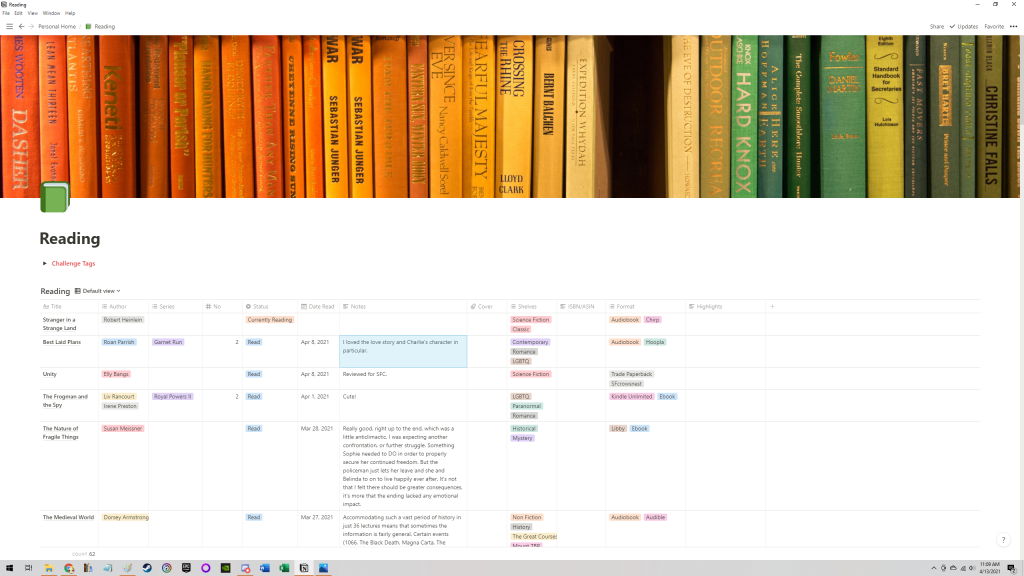Open the Window menu

point(50,13)
